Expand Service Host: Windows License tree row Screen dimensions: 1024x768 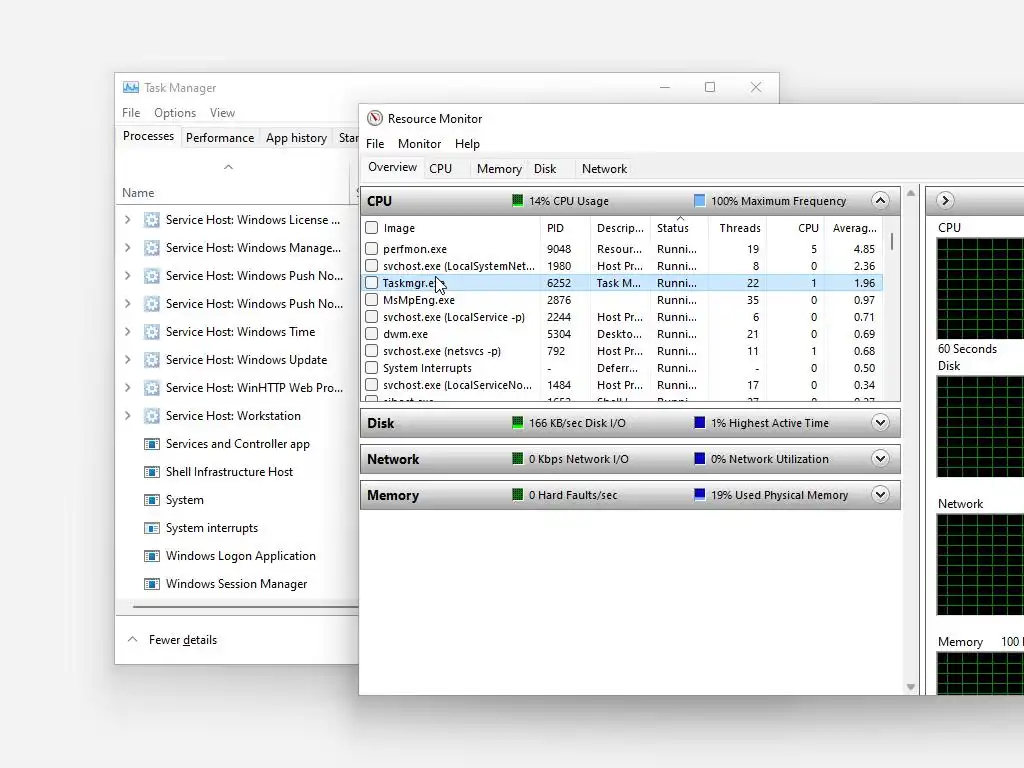coord(127,220)
